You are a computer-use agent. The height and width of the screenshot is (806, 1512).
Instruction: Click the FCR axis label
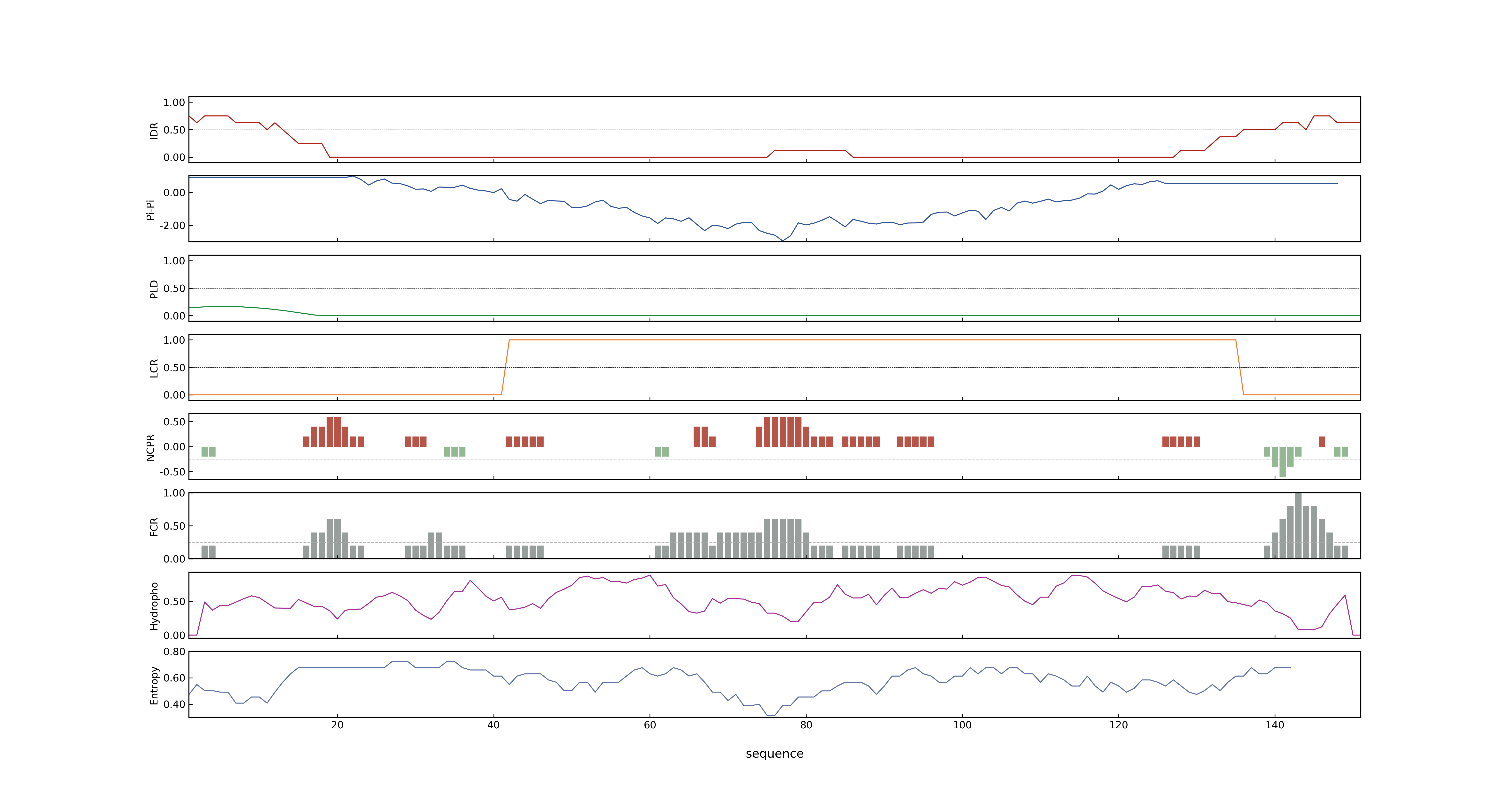[154, 527]
